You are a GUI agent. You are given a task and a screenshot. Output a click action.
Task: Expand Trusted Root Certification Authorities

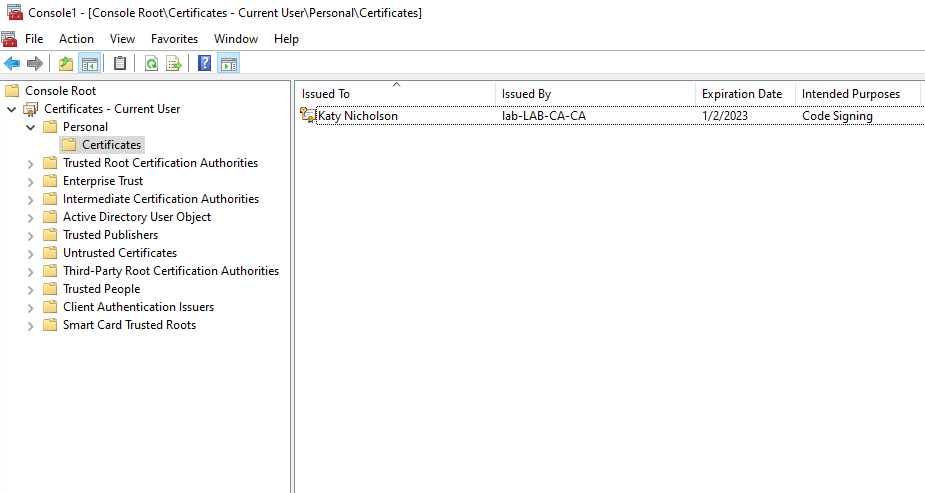coord(30,163)
